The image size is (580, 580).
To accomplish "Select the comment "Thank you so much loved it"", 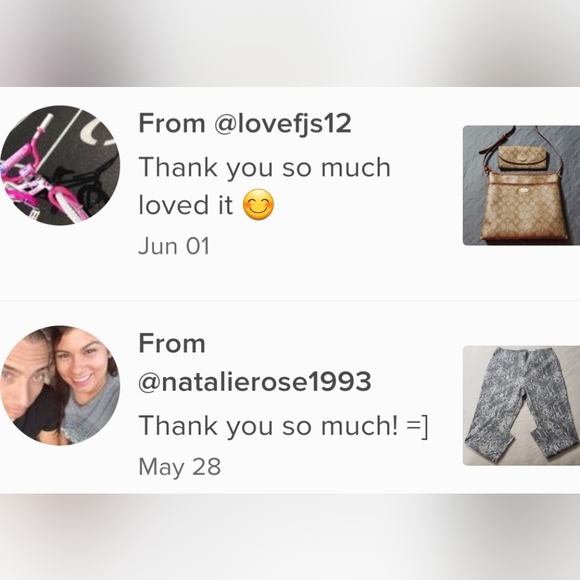I will [x=264, y=186].
